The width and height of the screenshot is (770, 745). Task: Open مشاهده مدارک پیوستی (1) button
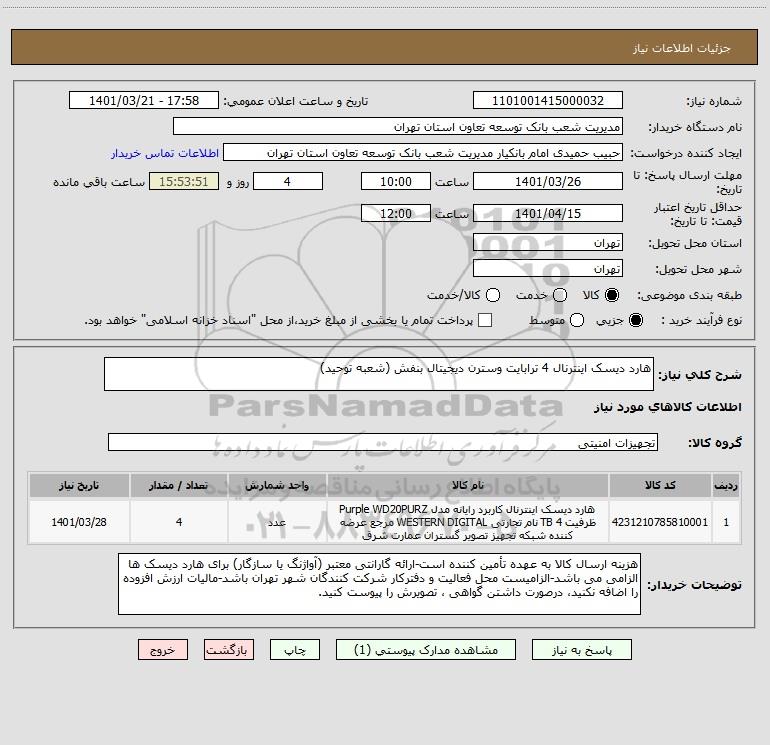(x=425, y=650)
